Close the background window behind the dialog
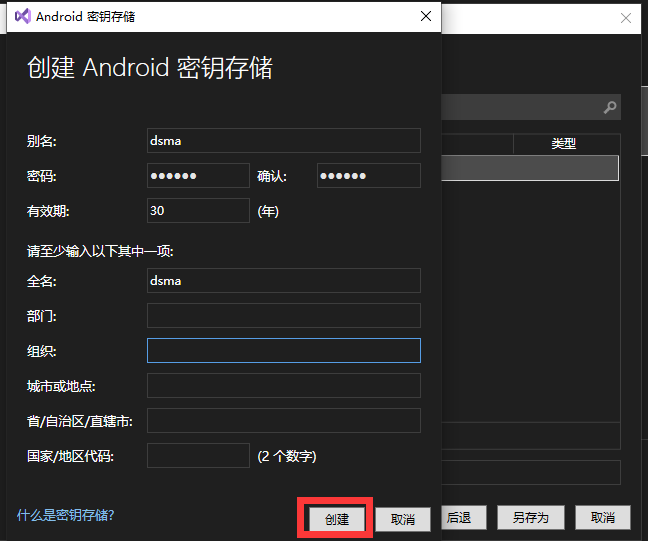 (x=626, y=18)
